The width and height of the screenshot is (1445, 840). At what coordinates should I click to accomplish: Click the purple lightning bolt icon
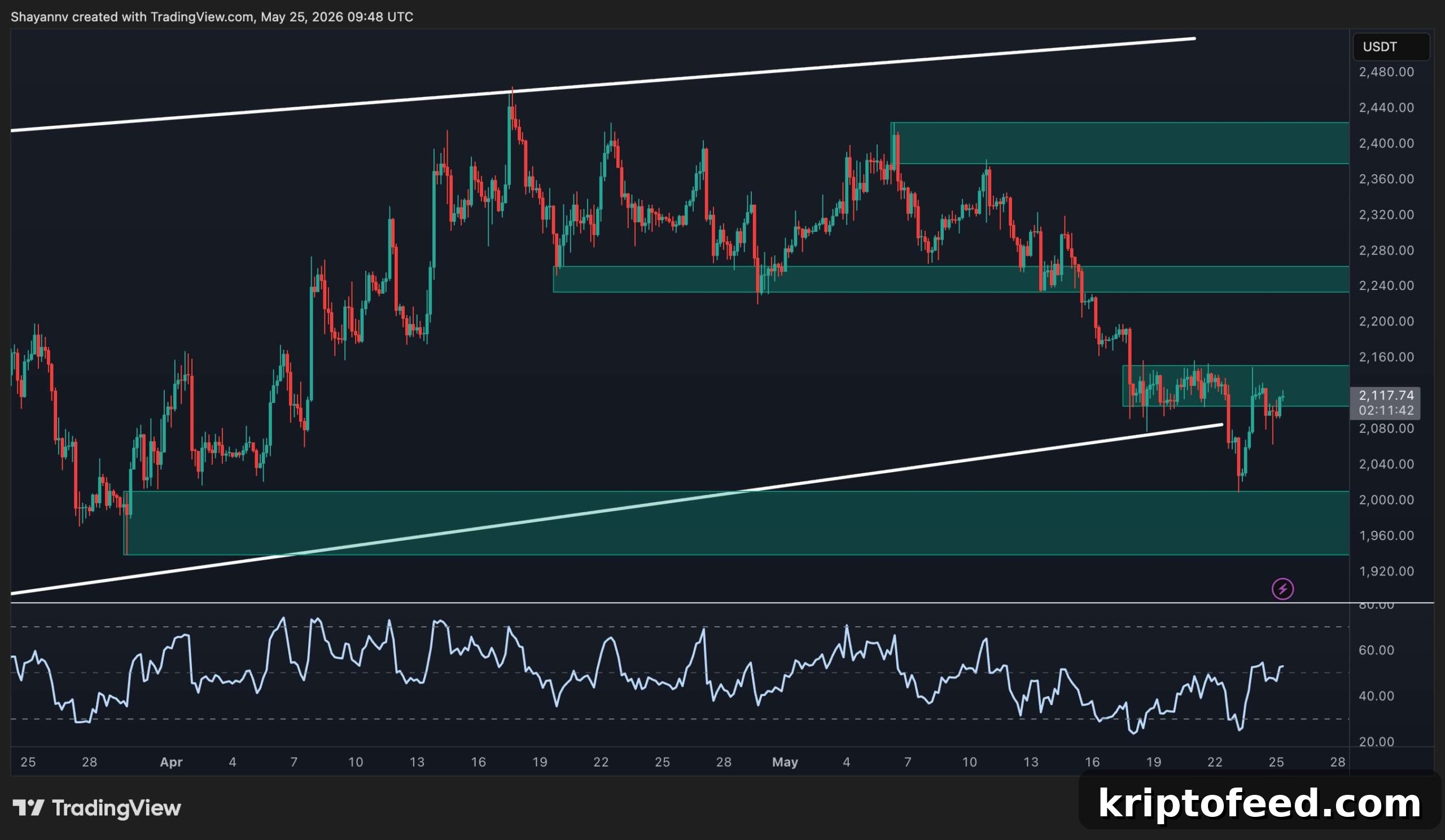click(x=1283, y=588)
